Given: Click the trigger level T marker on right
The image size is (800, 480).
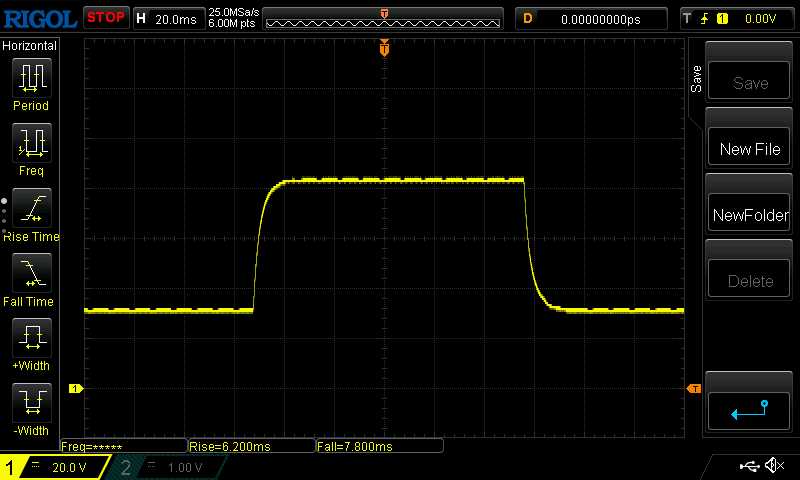Looking at the screenshot, I should pos(694,389).
